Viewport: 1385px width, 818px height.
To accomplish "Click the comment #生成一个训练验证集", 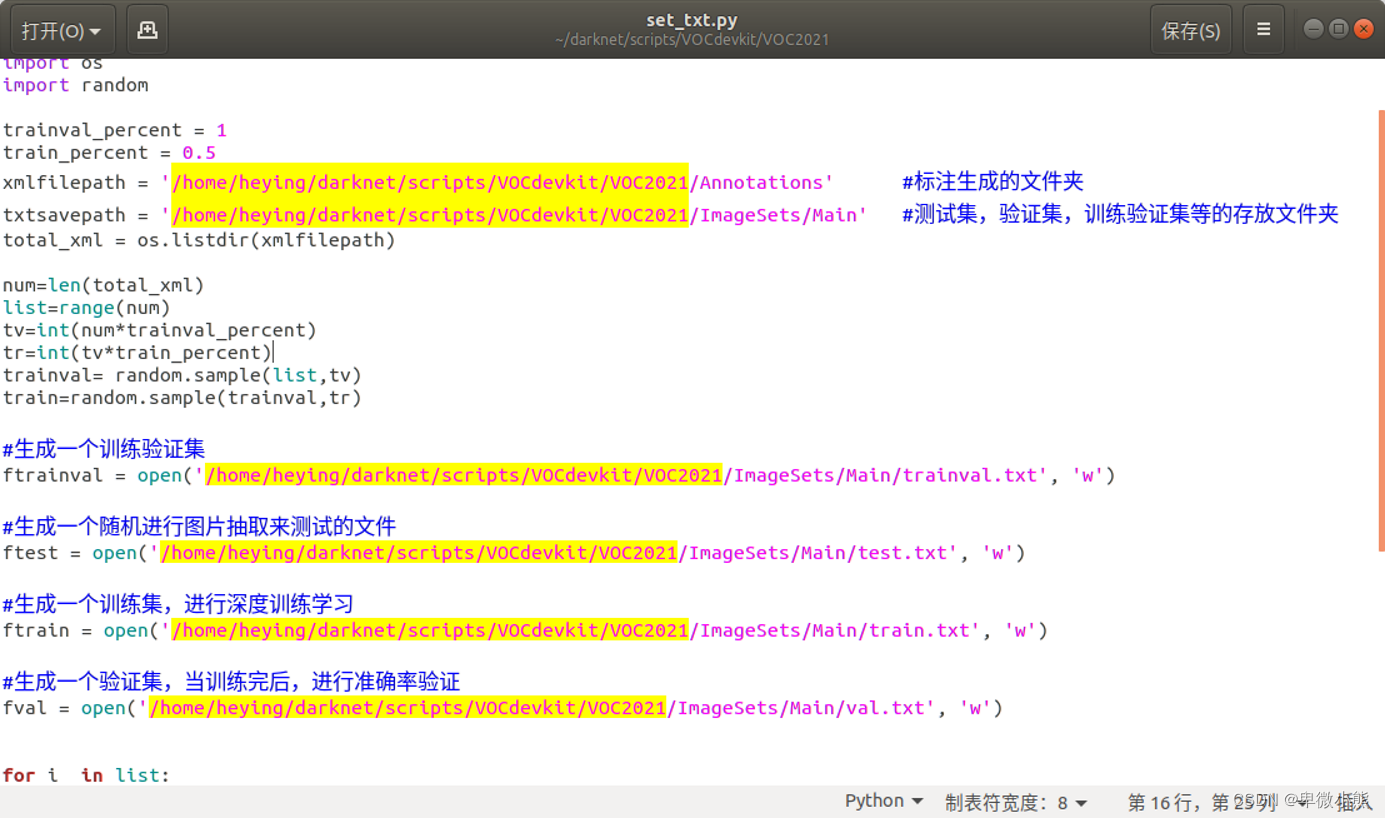I will pos(104,449).
